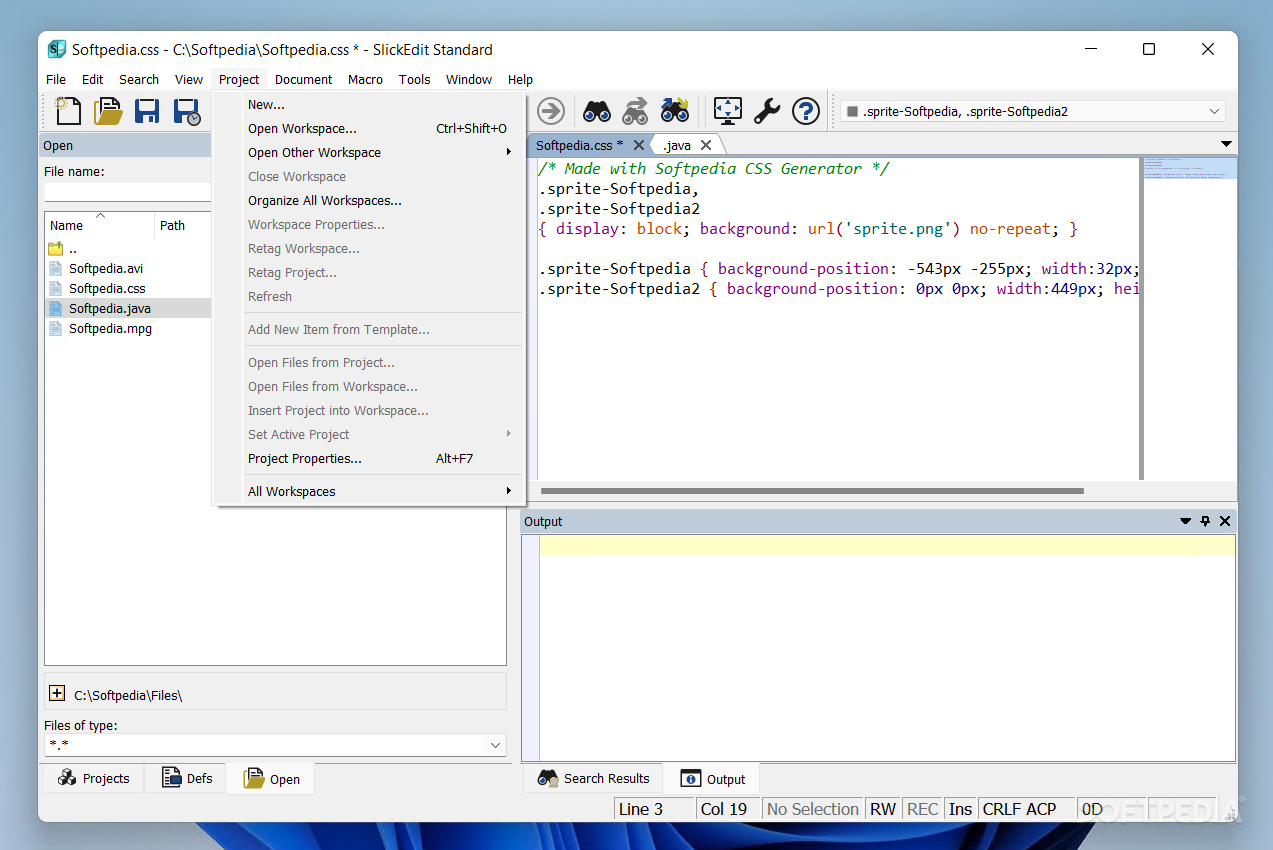The height and width of the screenshot is (850, 1273).
Task: Toggle RW read-write status indicator
Action: click(x=882, y=809)
